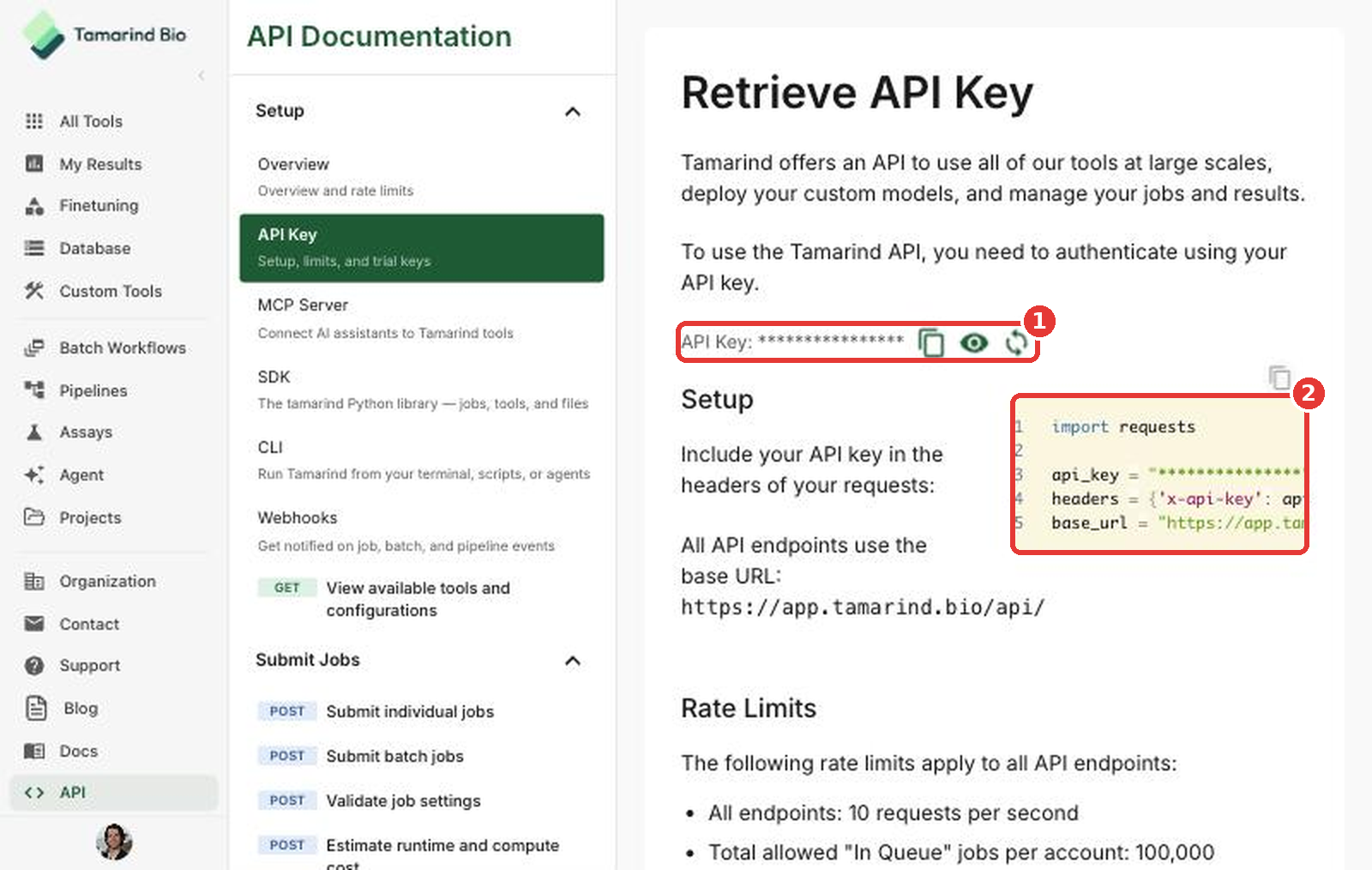Open the MCP Server documentation
The width and height of the screenshot is (1372, 870).
[422, 318]
